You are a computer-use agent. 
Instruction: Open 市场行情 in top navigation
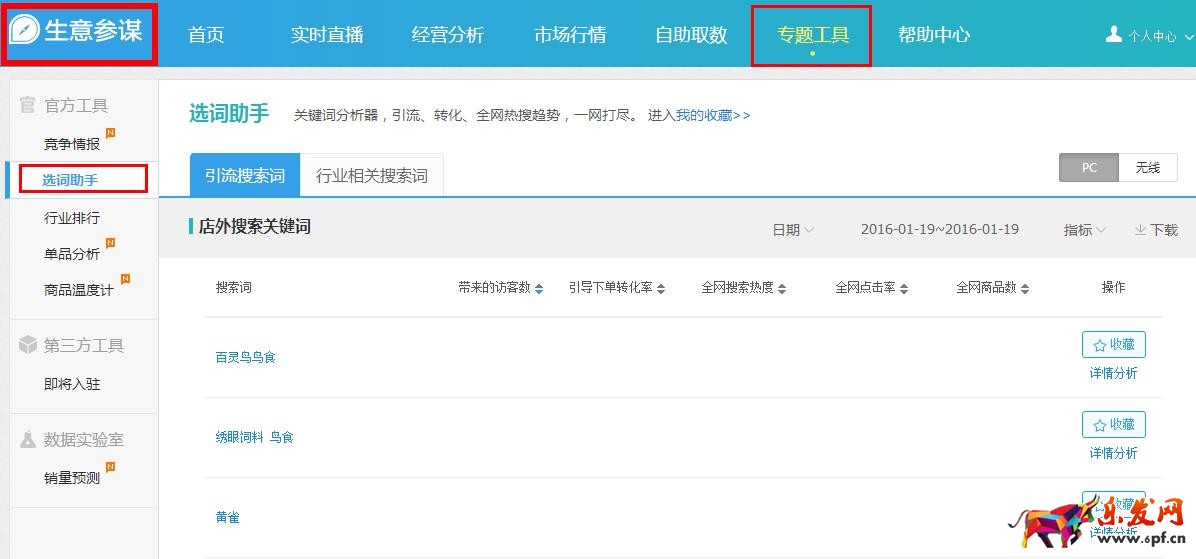tap(570, 35)
